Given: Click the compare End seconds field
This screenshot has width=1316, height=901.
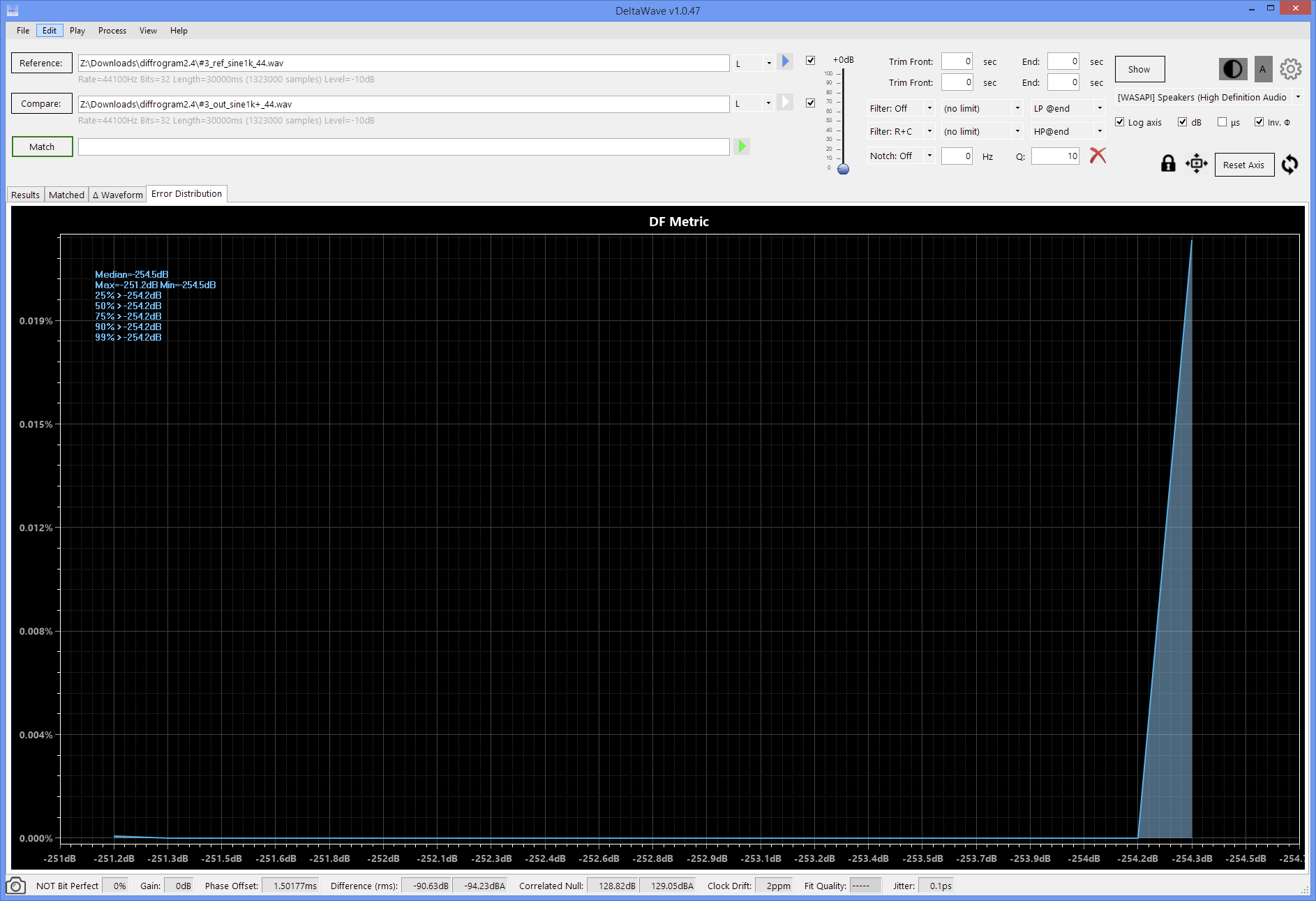Looking at the screenshot, I should pyautogui.click(x=1063, y=82).
